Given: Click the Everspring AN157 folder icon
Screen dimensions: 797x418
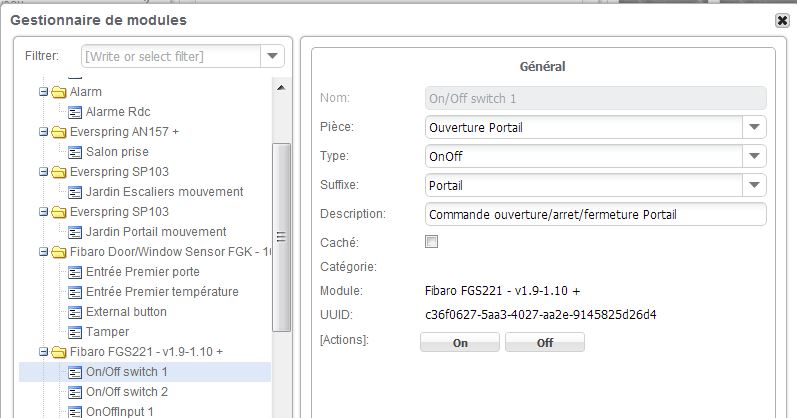Looking at the screenshot, I should click(x=59, y=132).
